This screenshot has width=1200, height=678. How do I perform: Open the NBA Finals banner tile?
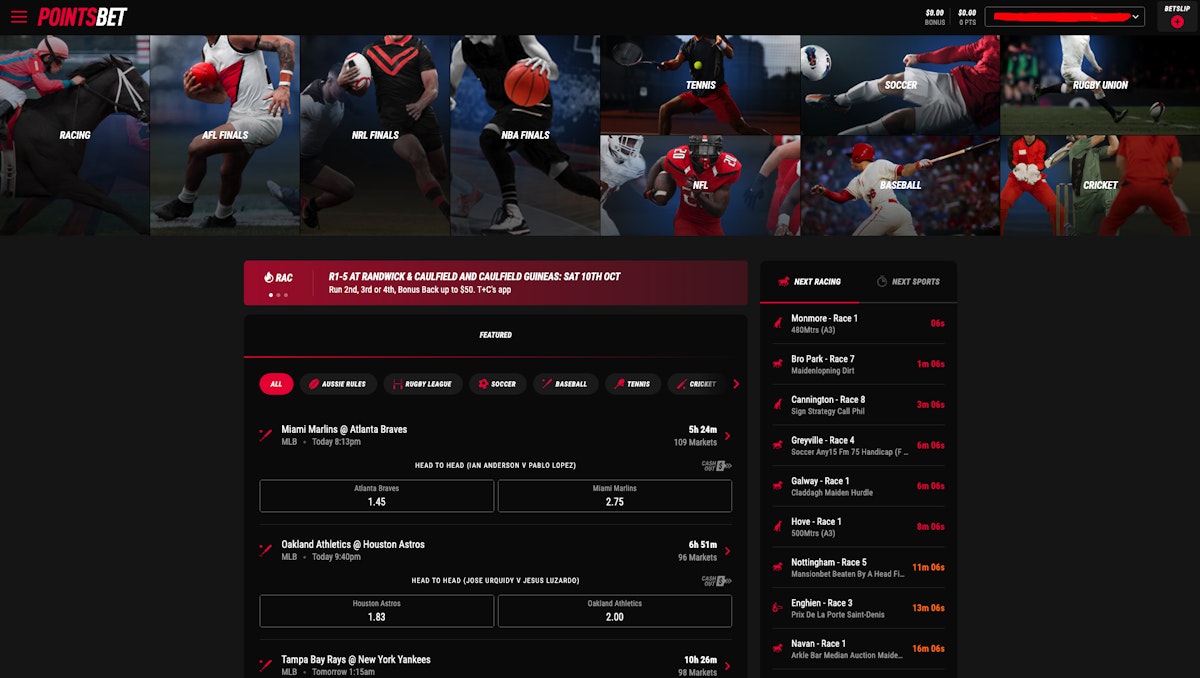(x=524, y=135)
